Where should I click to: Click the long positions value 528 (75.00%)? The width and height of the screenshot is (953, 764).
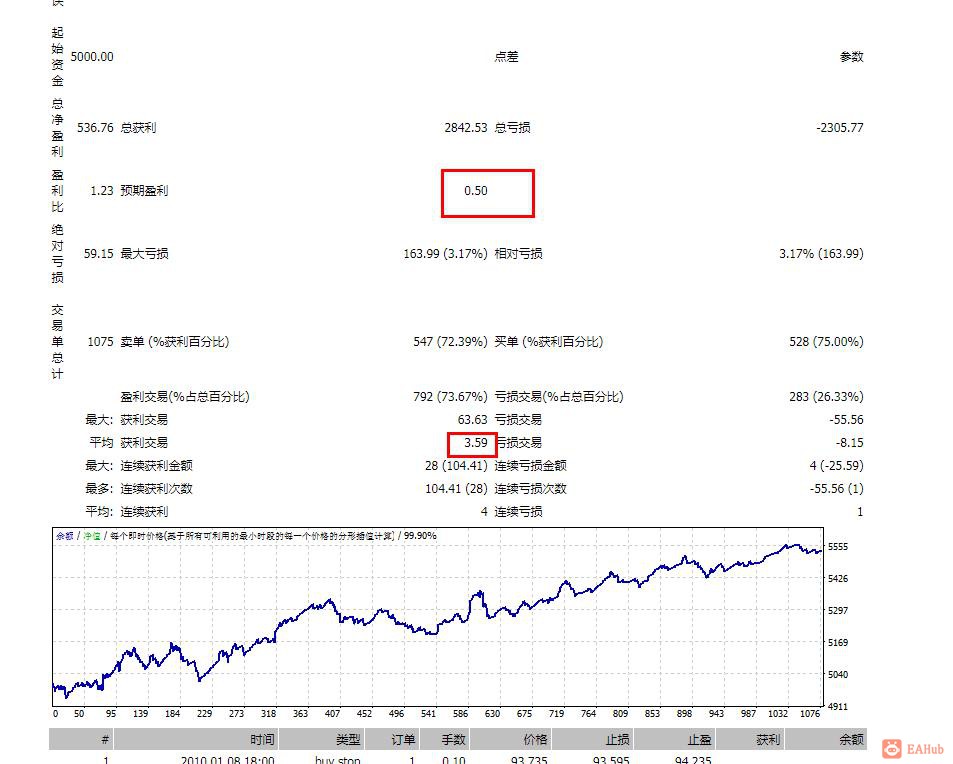pyautogui.click(x=827, y=342)
